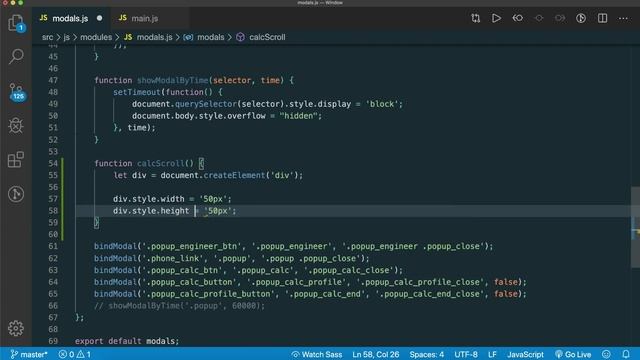Open the Manage settings gear
640x360 pixels.
(x=16, y=328)
